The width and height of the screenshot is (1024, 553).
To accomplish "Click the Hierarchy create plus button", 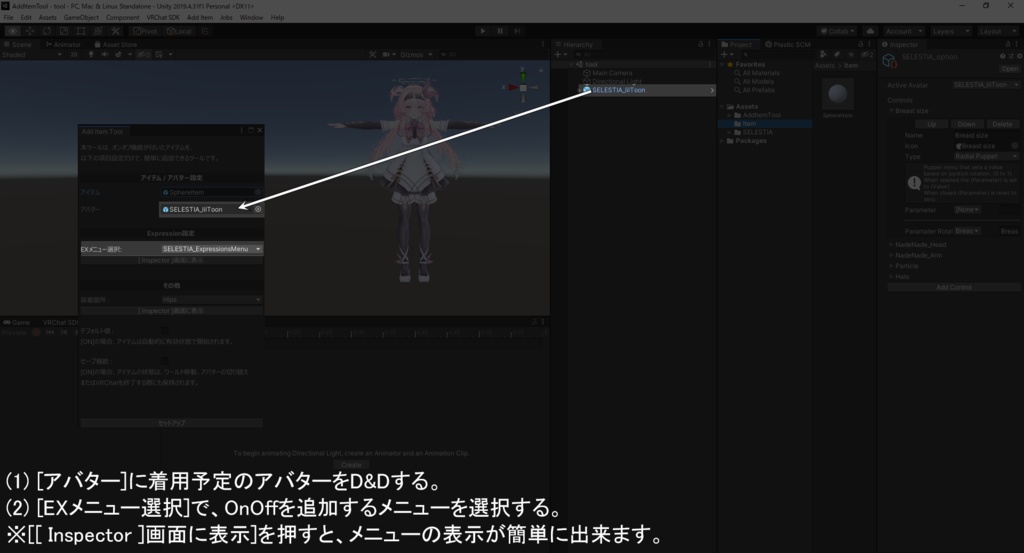I will pos(559,55).
